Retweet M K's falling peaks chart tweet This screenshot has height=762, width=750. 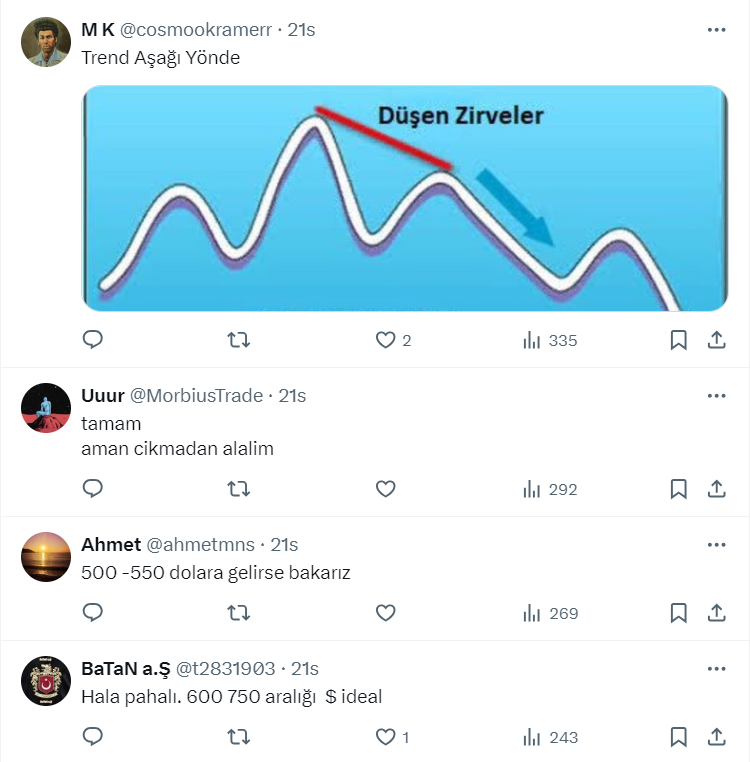click(x=239, y=340)
